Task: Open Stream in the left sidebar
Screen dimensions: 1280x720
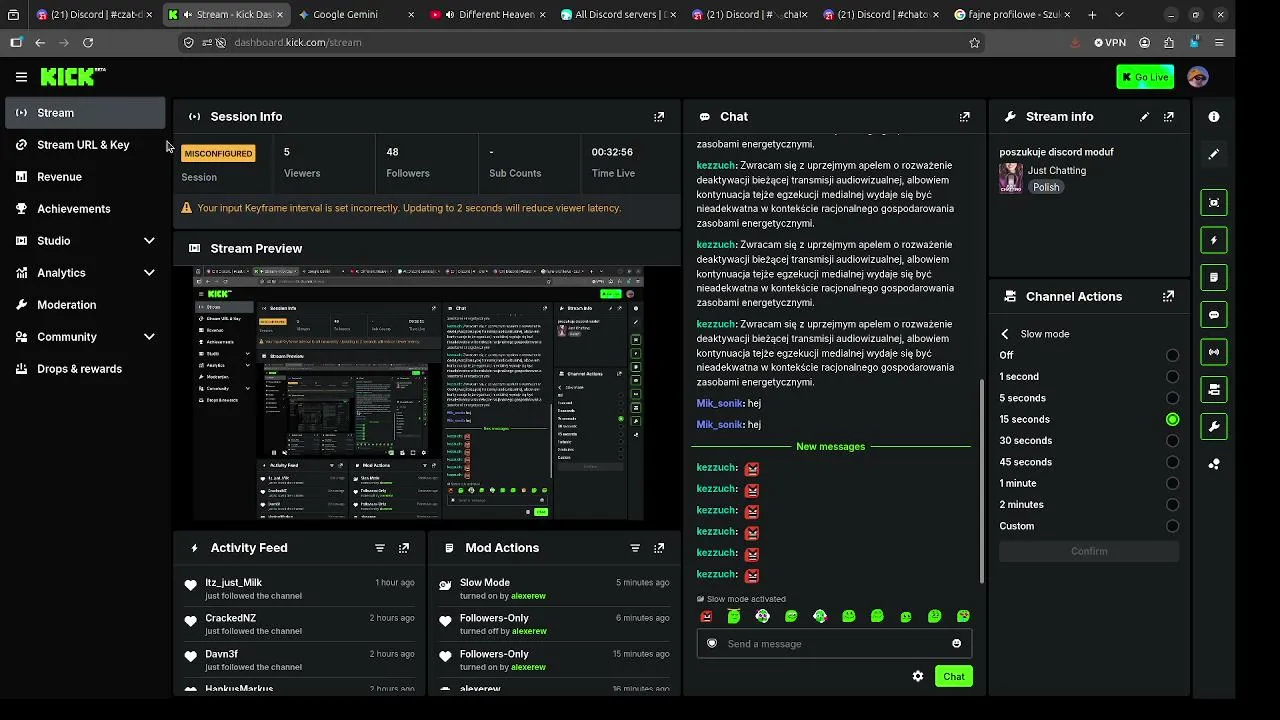Action: click(x=85, y=113)
